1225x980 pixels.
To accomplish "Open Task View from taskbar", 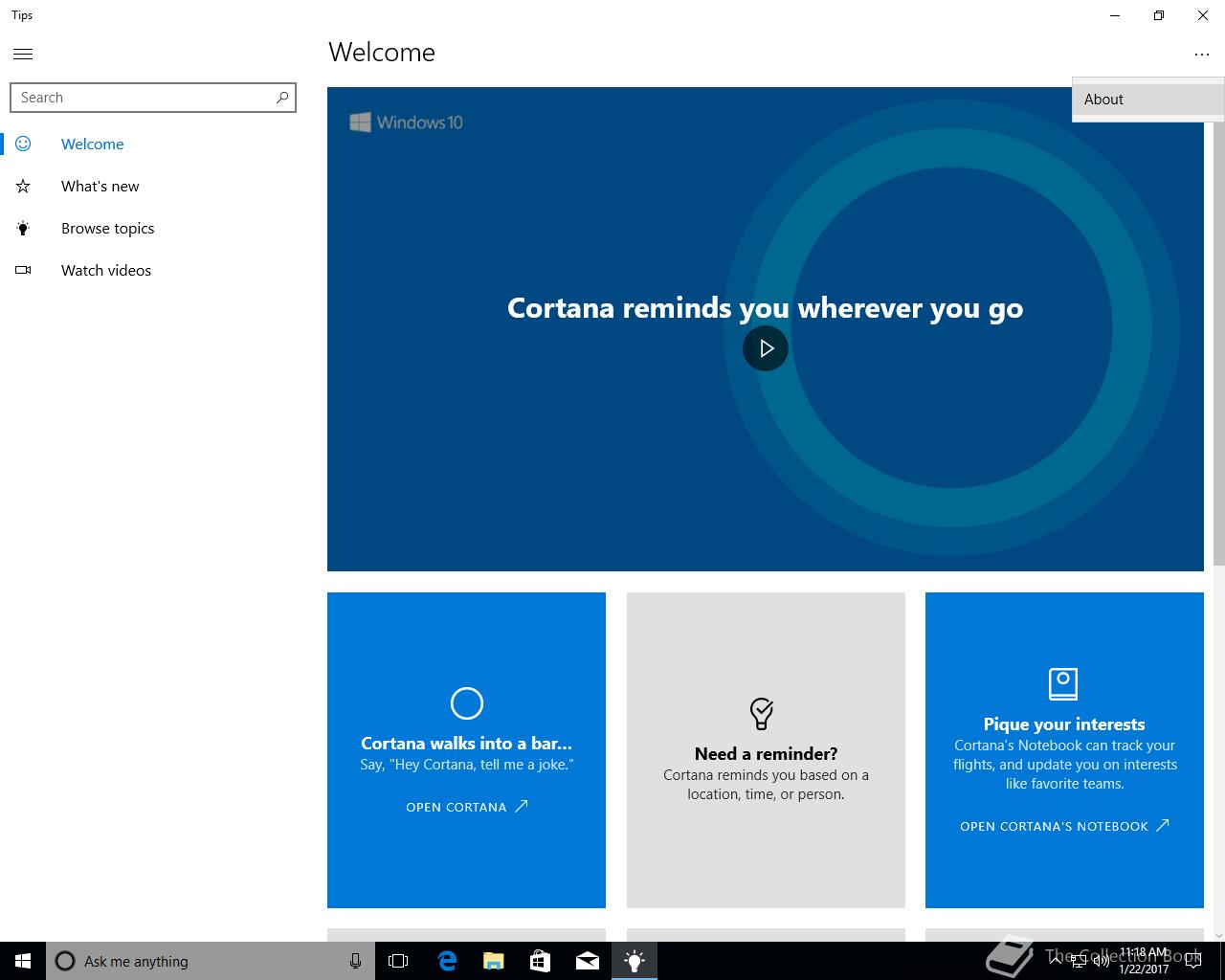I will tap(398, 961).
